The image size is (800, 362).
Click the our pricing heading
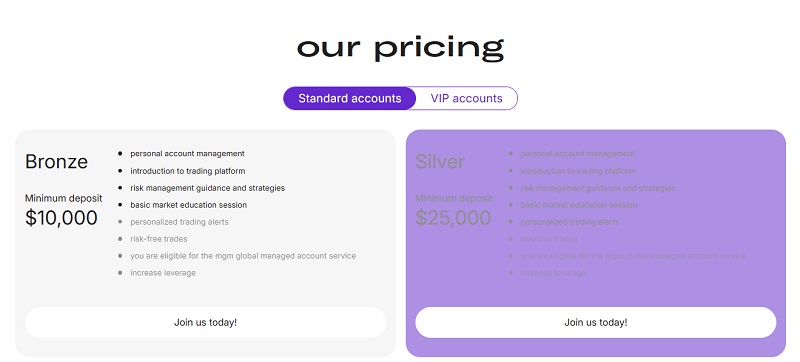click(x=401, y=48)
